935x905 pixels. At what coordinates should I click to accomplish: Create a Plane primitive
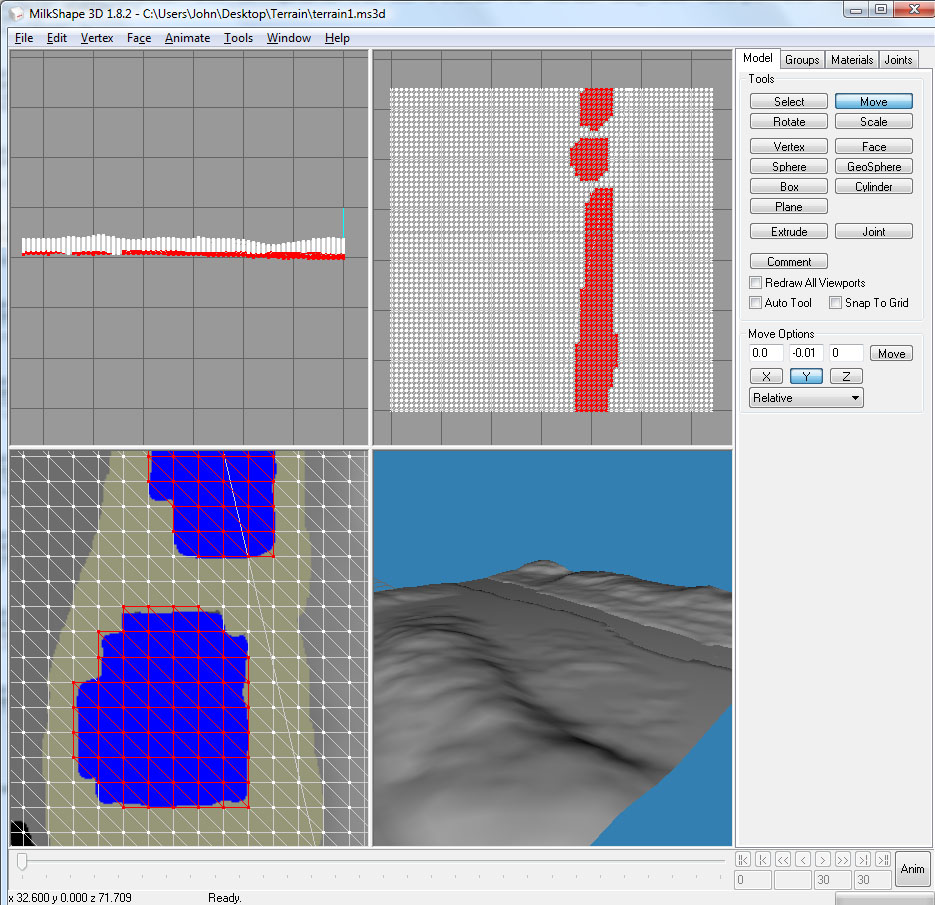coord(789,207)
